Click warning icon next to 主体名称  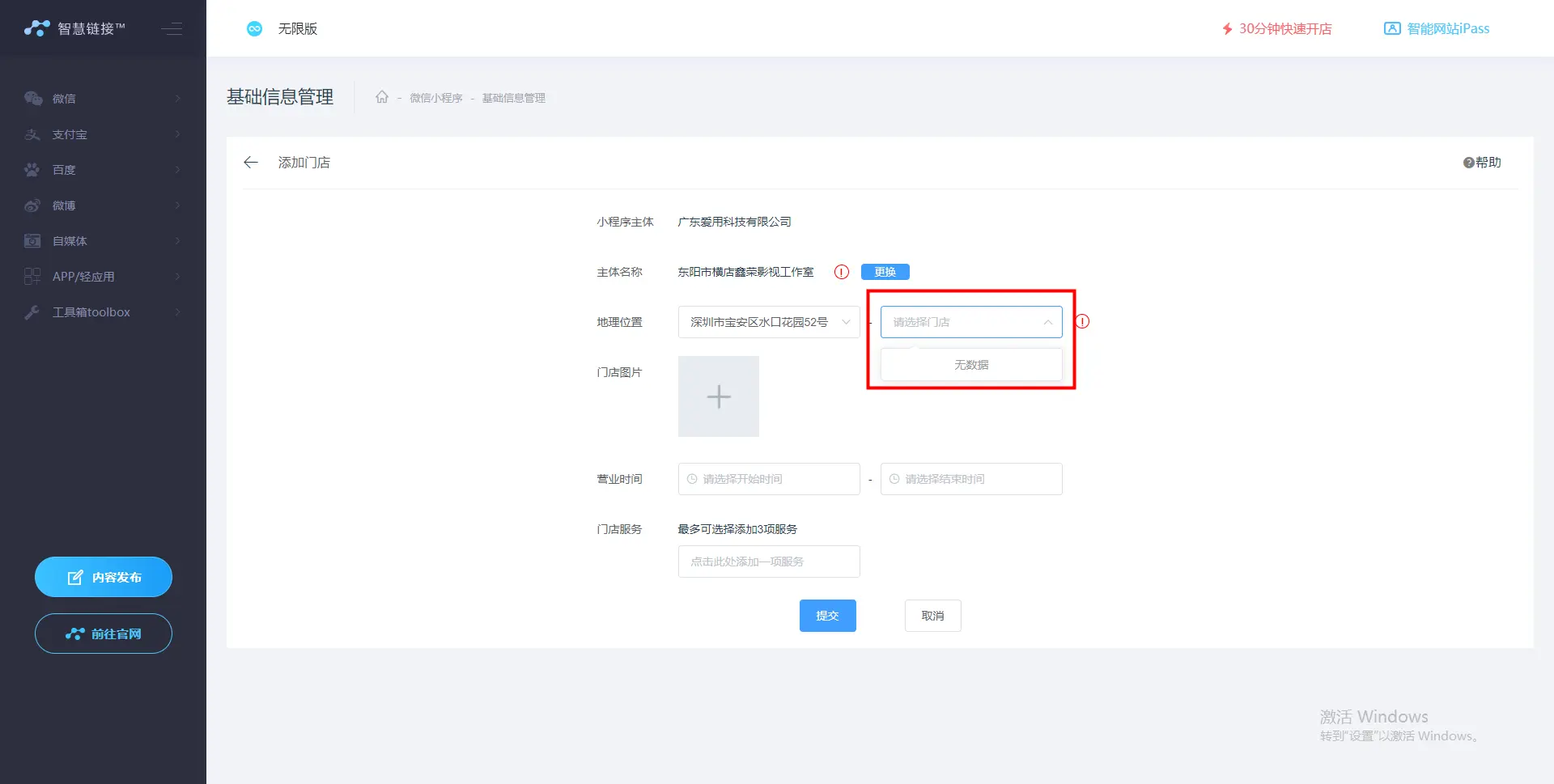pyautogui.click(x=842, y=272)
